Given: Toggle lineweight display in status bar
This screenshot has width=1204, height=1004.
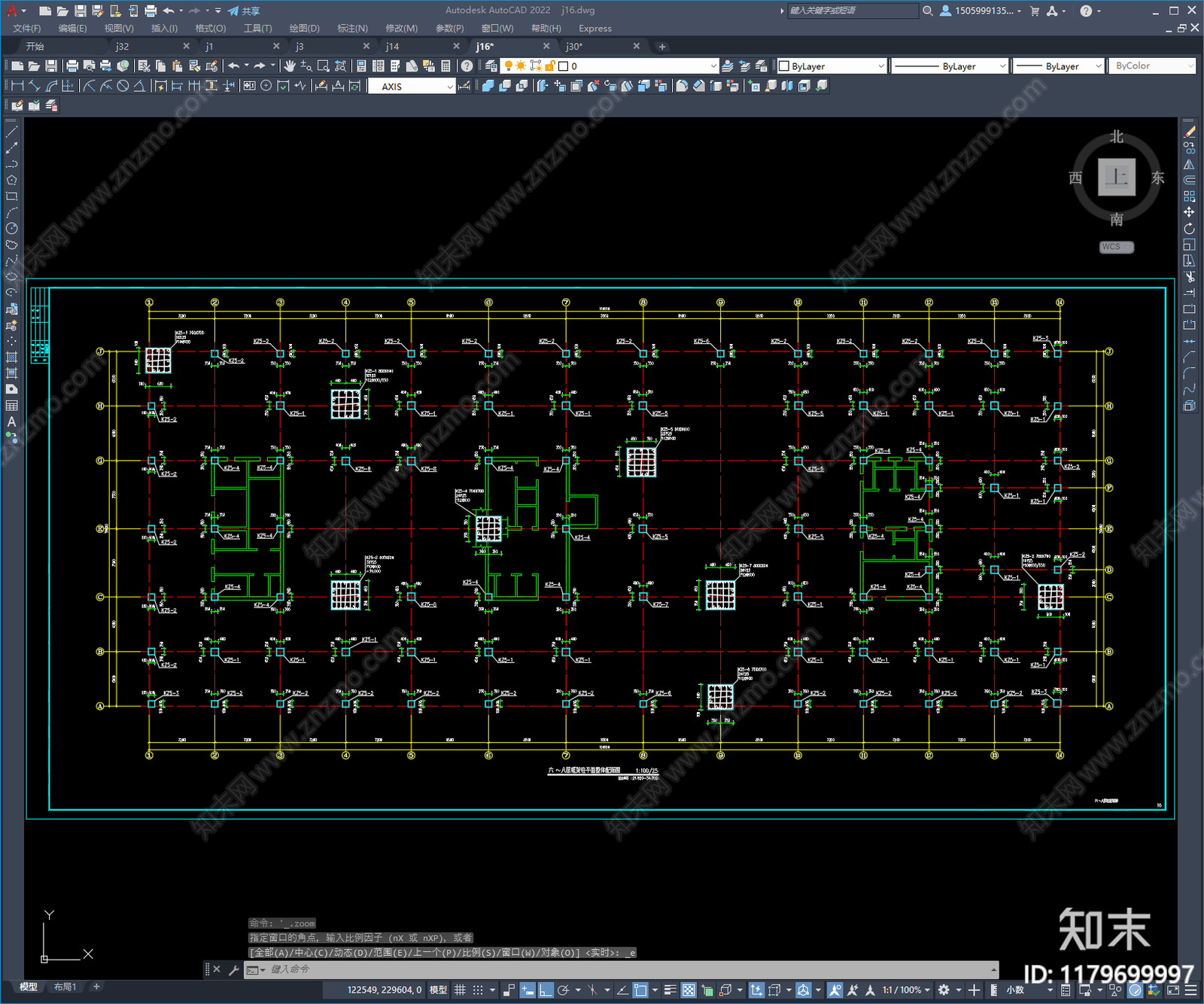Looking at the screenshot, I should pos(670,990).
